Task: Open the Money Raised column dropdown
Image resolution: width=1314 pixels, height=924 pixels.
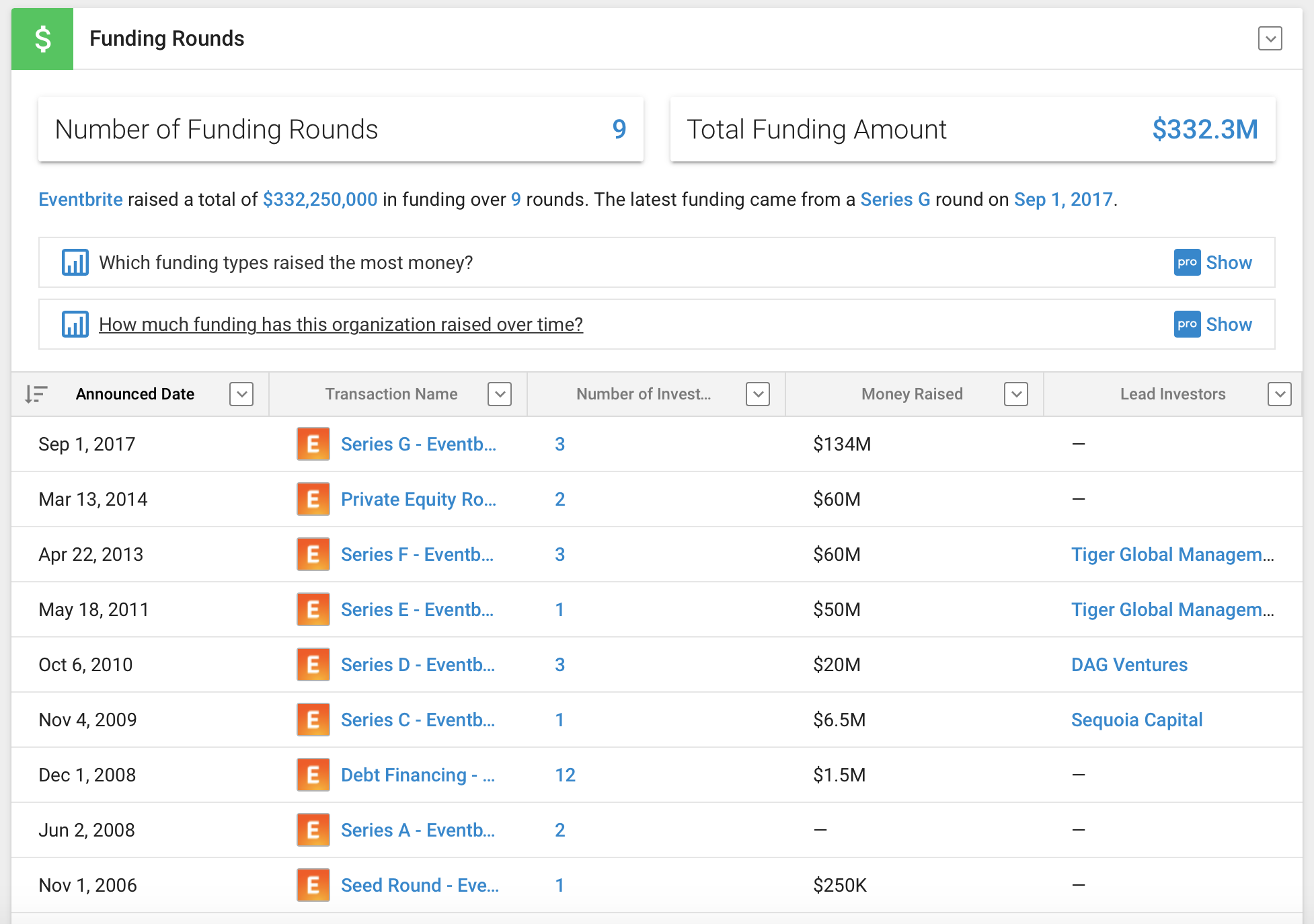Action: pyautogui.click(x=1016, y=394)
